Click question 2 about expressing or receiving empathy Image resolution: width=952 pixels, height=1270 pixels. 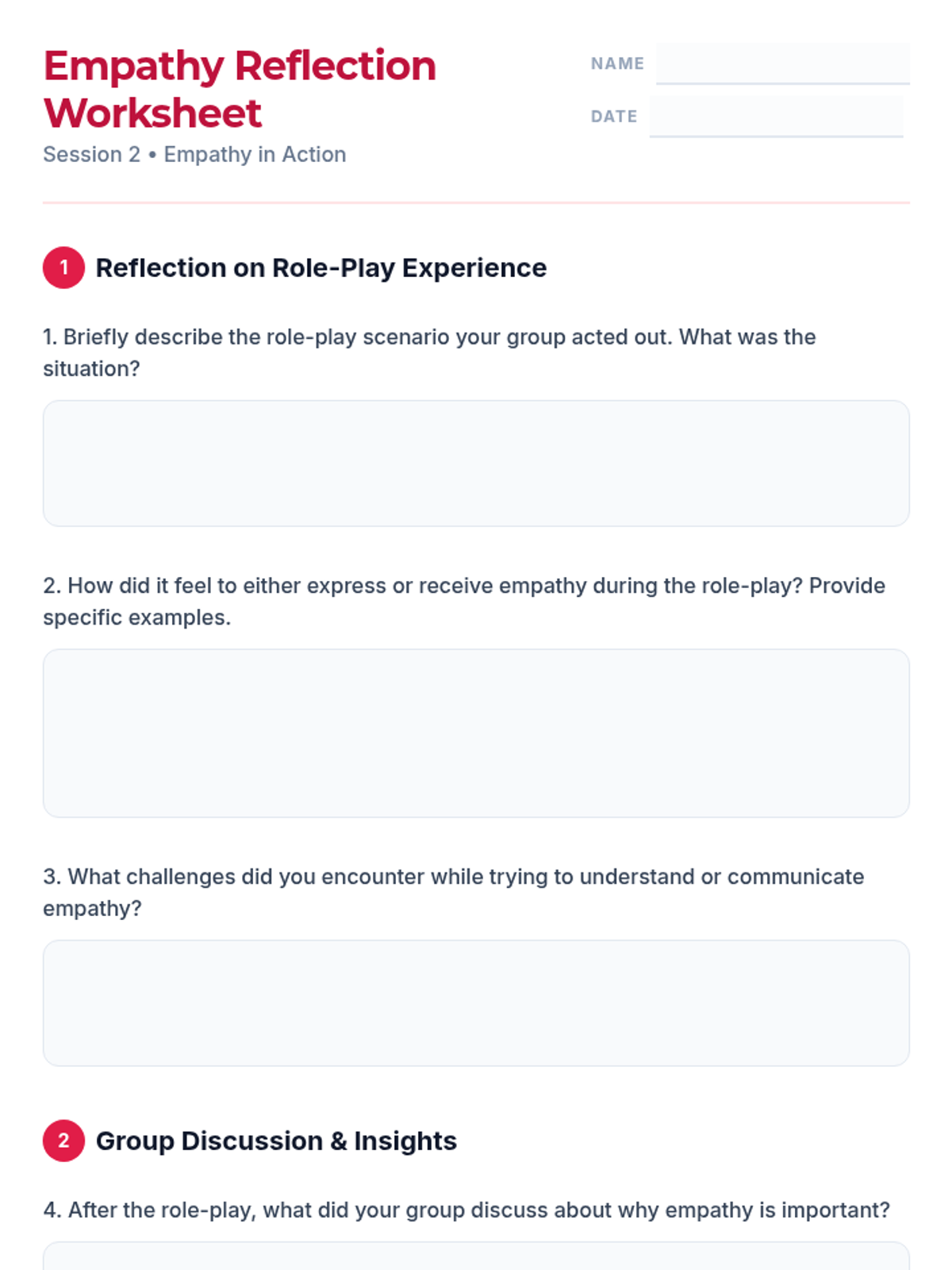(464, 602)
